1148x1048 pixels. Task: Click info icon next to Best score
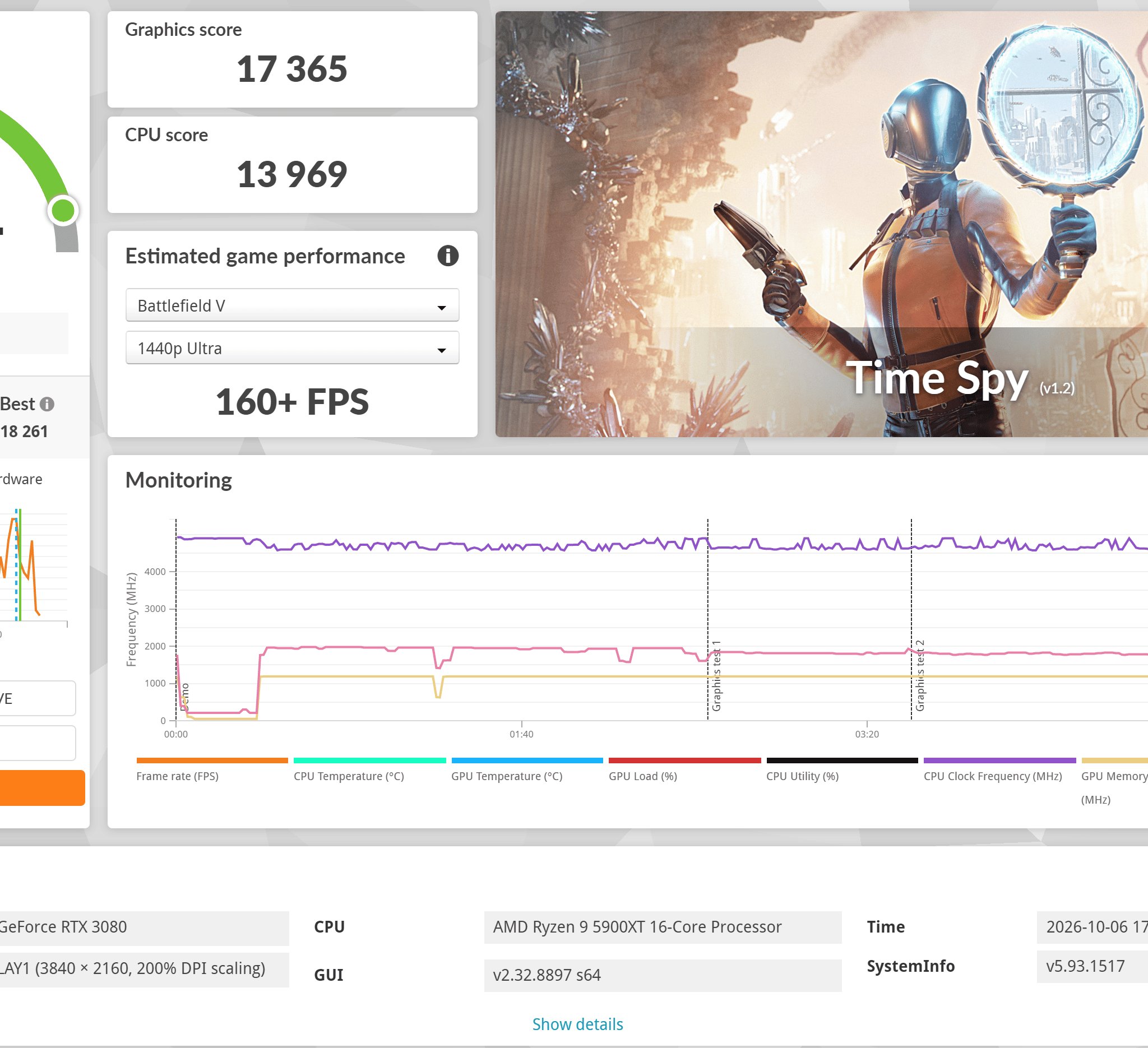(47, 404)
